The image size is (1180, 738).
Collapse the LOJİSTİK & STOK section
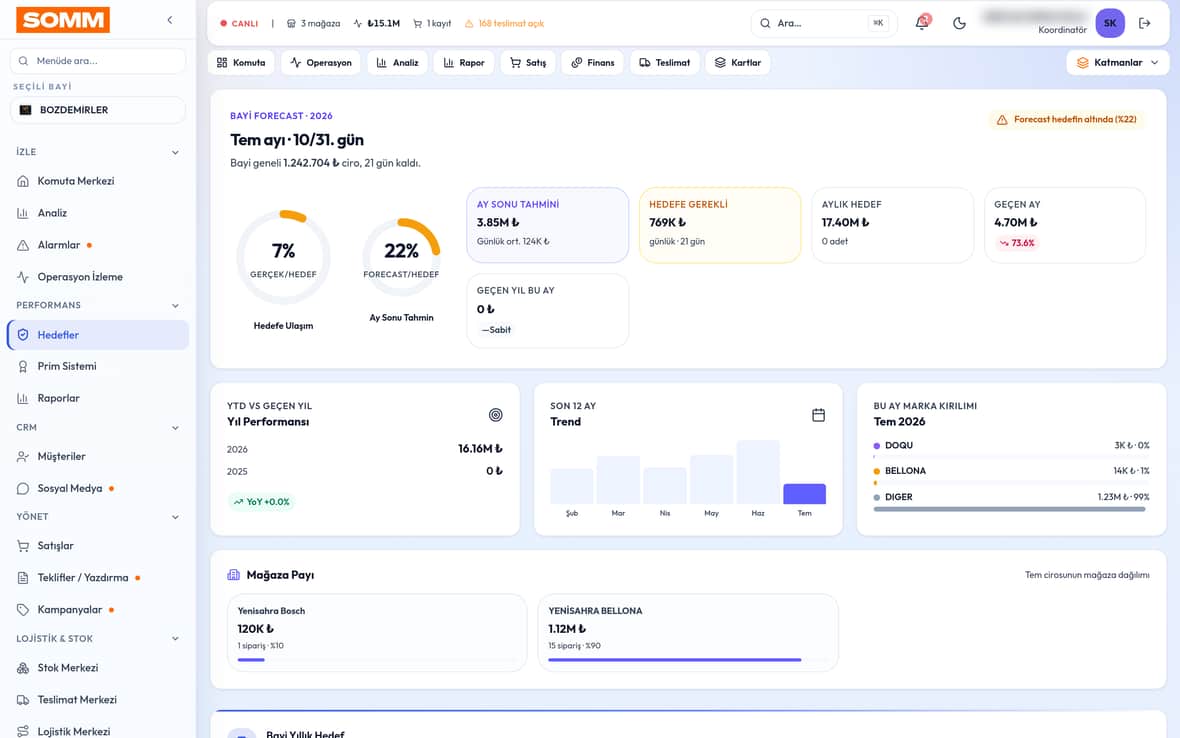coord(175,639)
